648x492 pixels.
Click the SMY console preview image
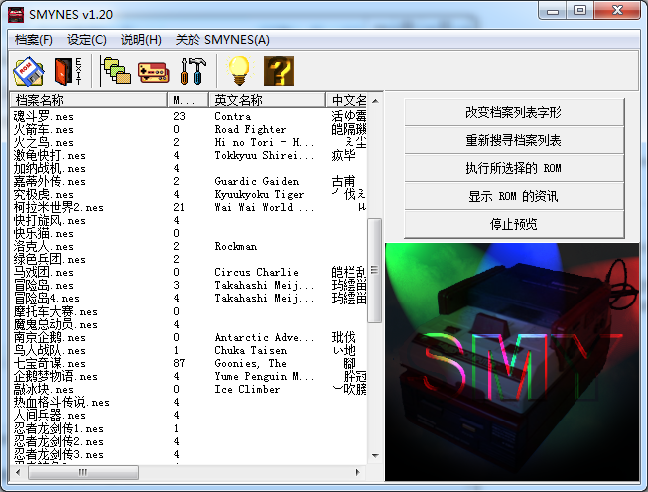pyautogui.click(x=512, y=362)
